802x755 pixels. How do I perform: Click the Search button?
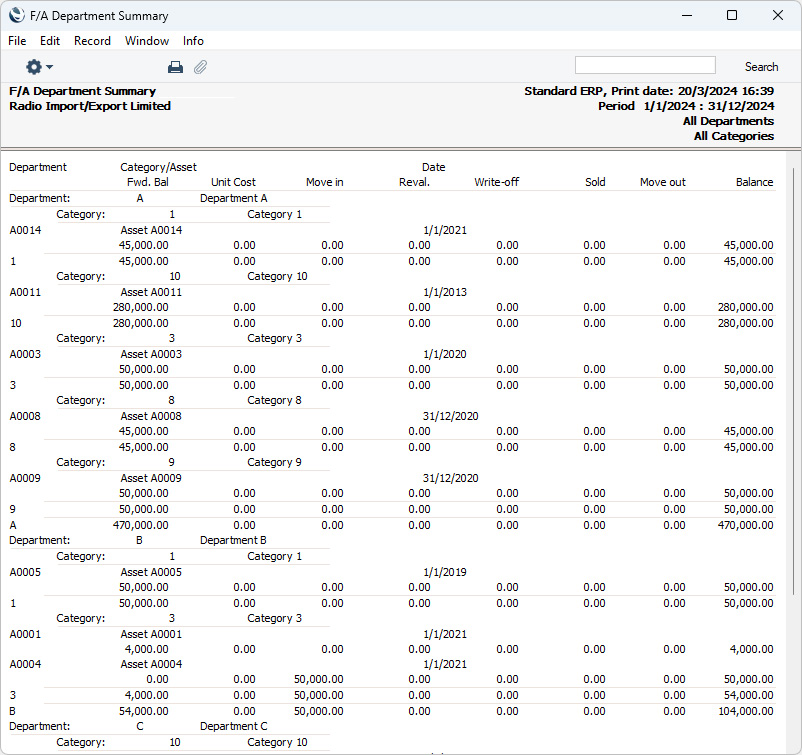[x=760, y=67]
